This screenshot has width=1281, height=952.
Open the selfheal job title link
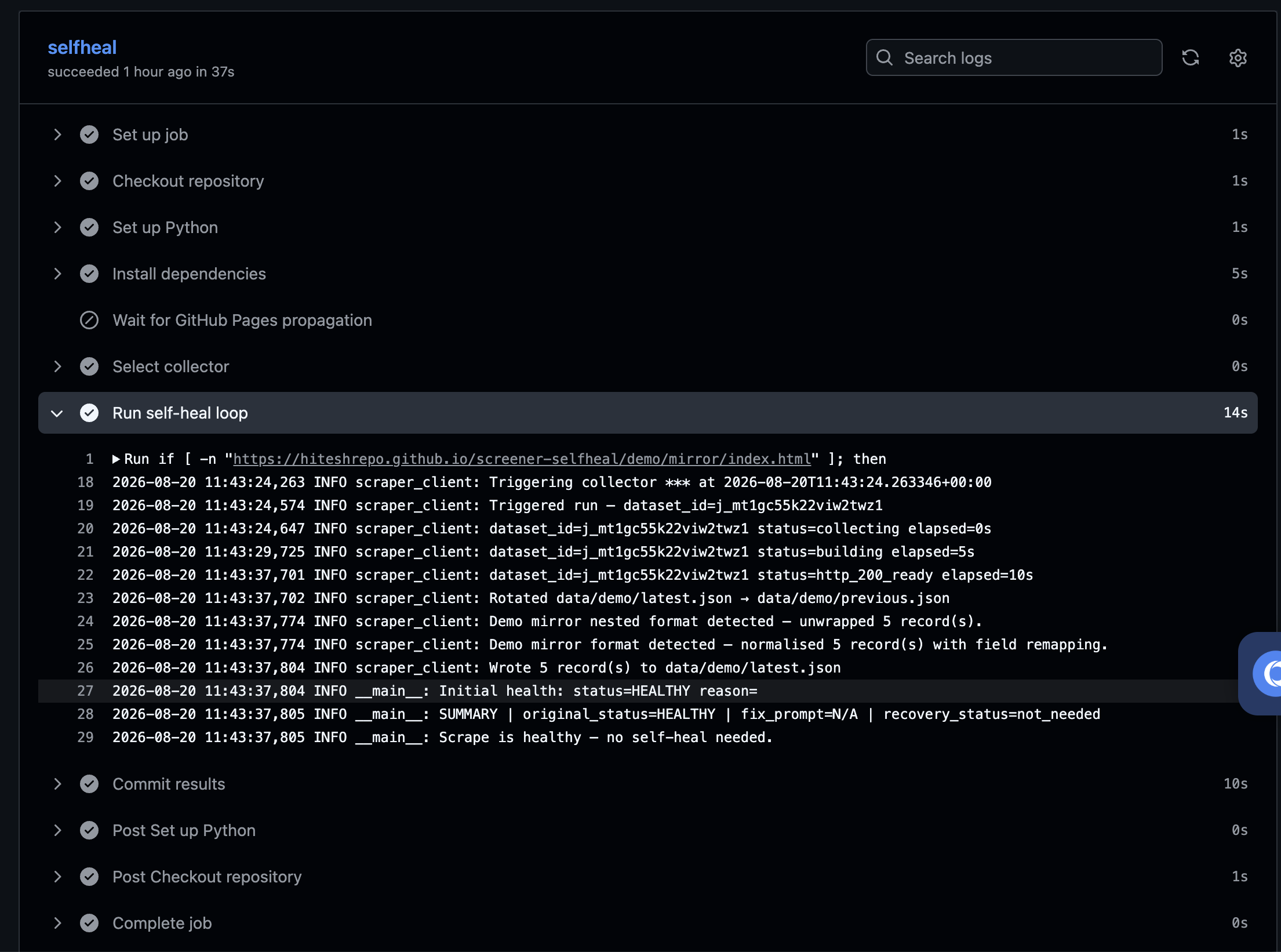pos(82,47)
